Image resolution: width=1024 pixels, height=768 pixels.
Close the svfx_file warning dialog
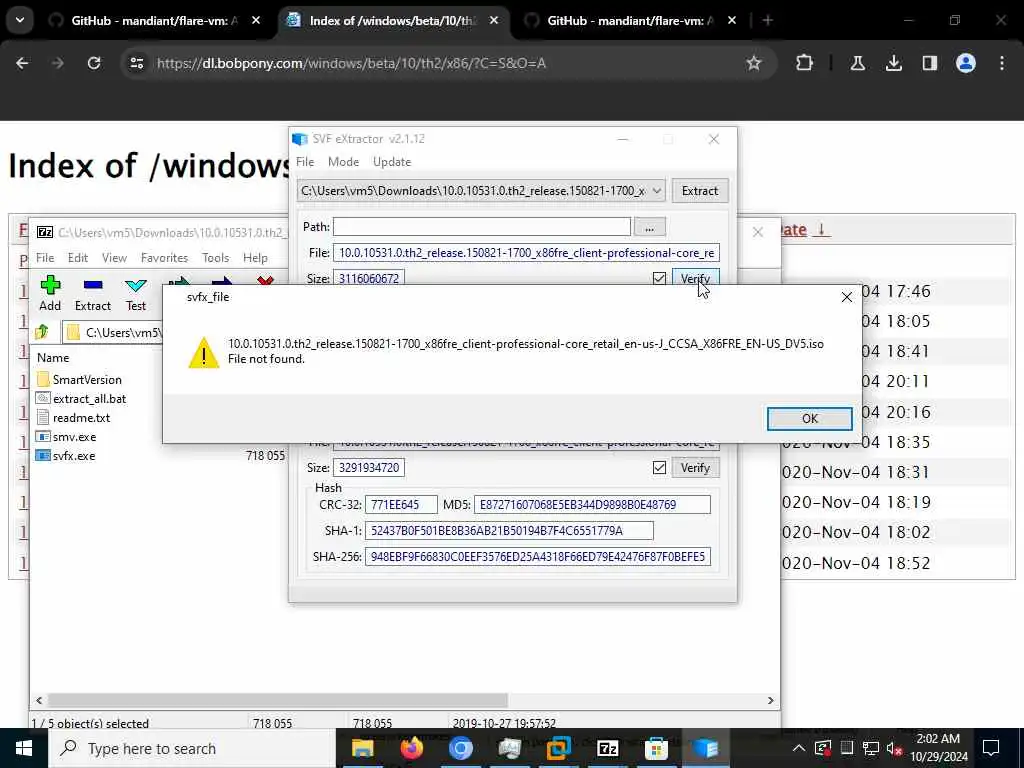coord(846,297)
